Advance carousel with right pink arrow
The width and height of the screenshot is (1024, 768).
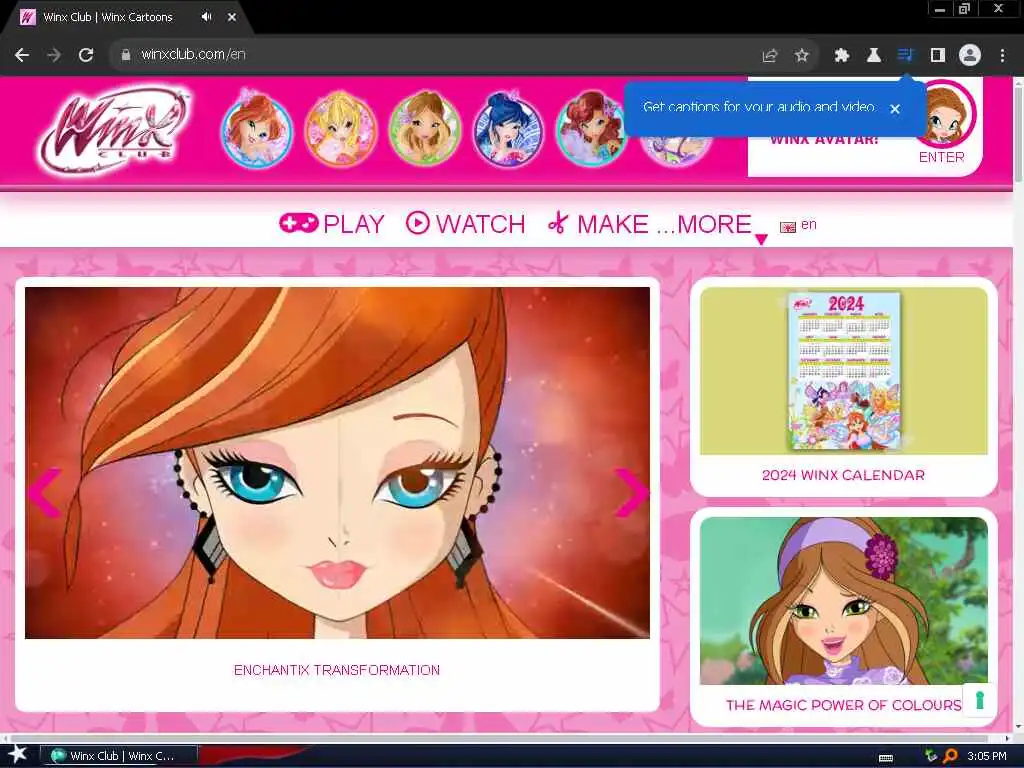click(x=631, y=493)
